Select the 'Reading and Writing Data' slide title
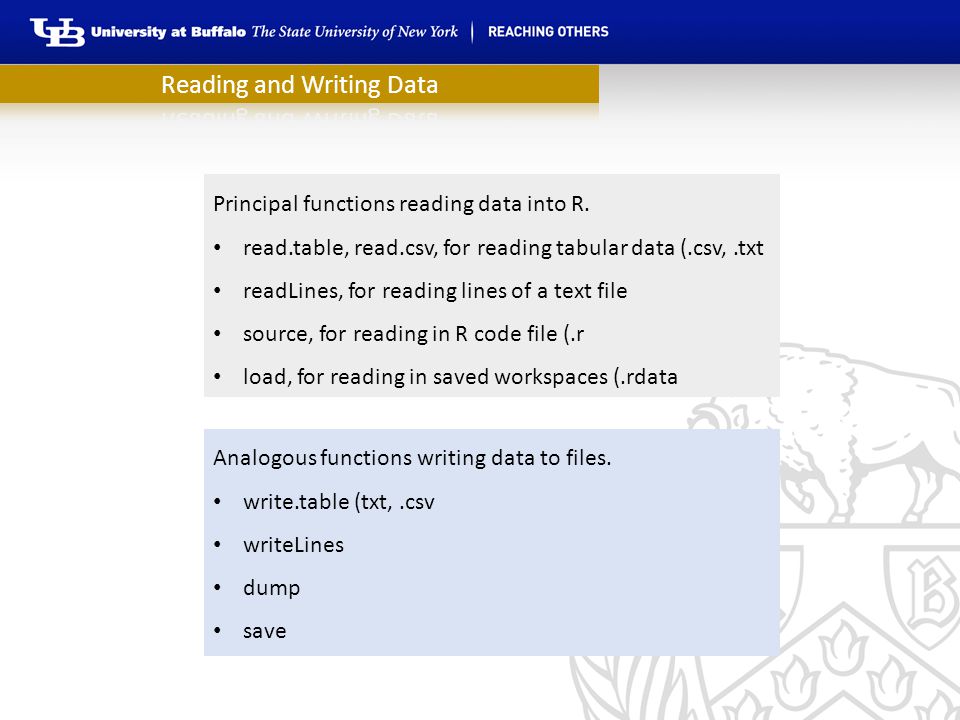960x720 pixels. [x=299, y=84]
